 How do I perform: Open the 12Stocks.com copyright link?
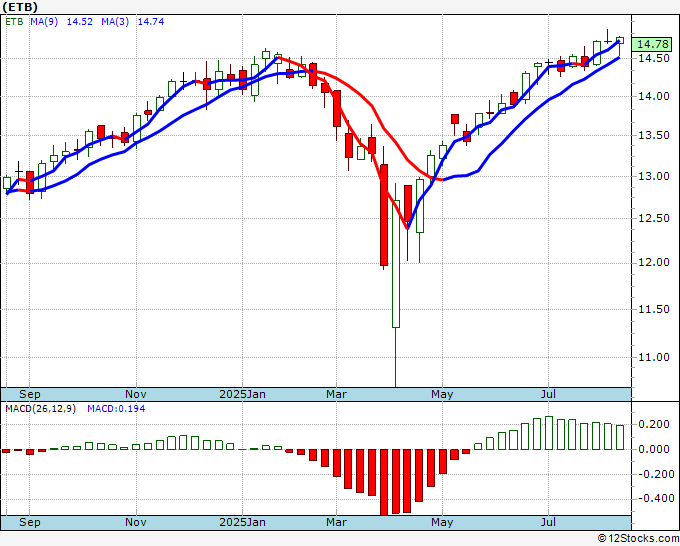[x=638, y=539]
